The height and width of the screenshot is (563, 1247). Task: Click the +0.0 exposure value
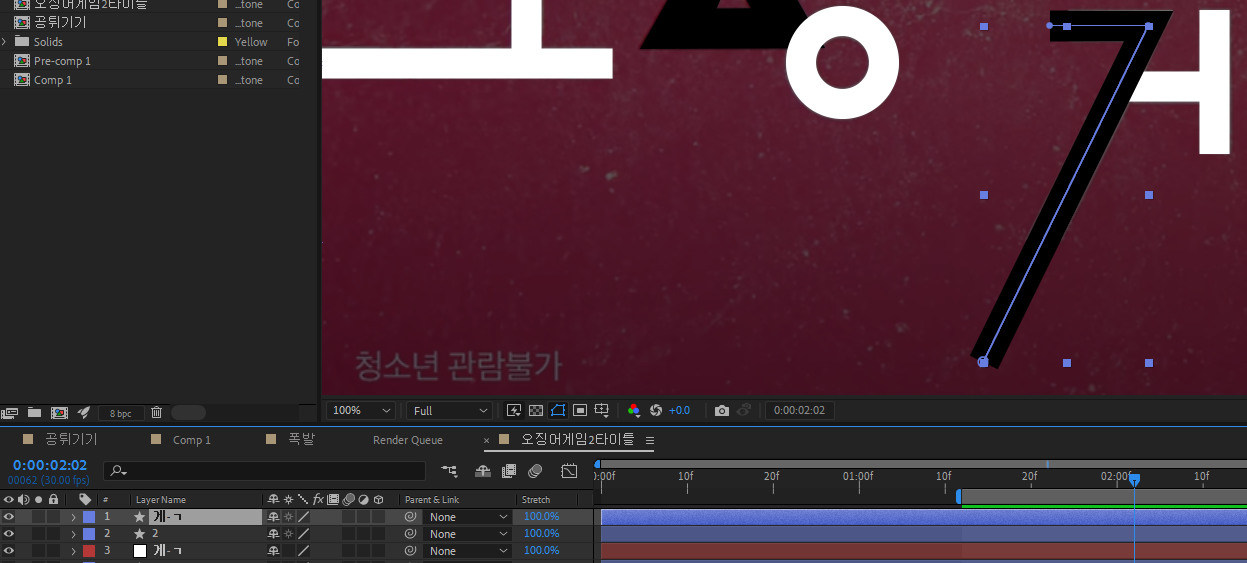point(680,410)
